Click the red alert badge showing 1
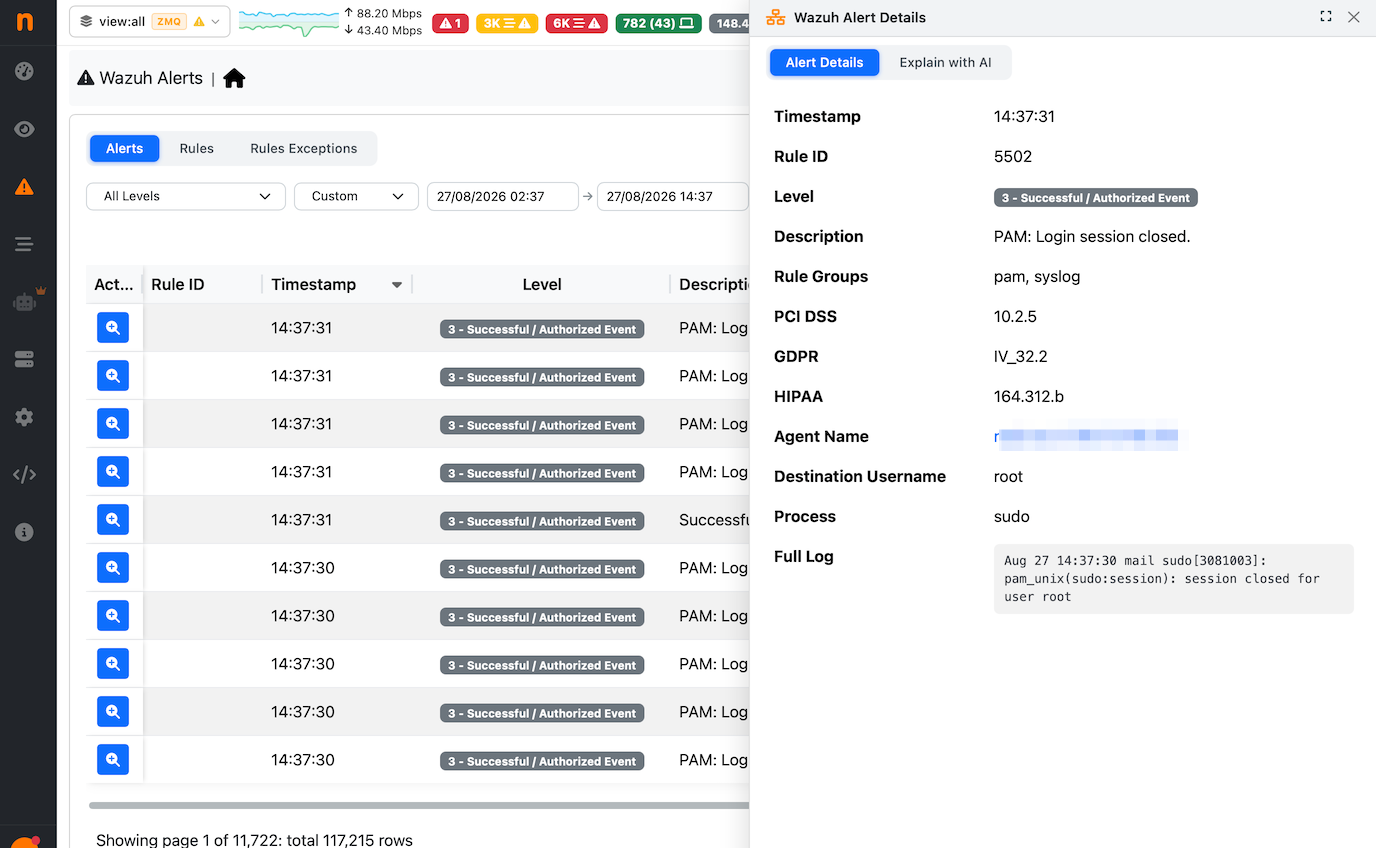The image size is (1376, 848). (x=450, y=23)
